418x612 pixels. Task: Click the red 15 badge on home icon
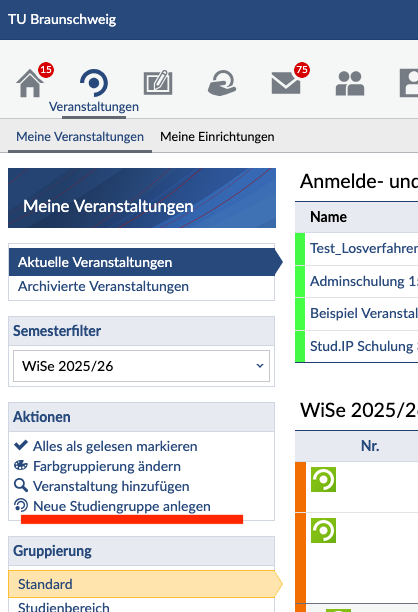pyautogui.click(x=46, y=70)
